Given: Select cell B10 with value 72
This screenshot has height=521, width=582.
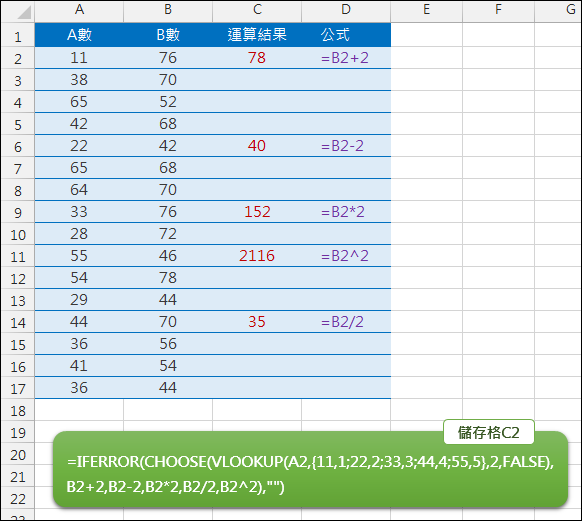Looking at the screenshot, I should 168,233.
